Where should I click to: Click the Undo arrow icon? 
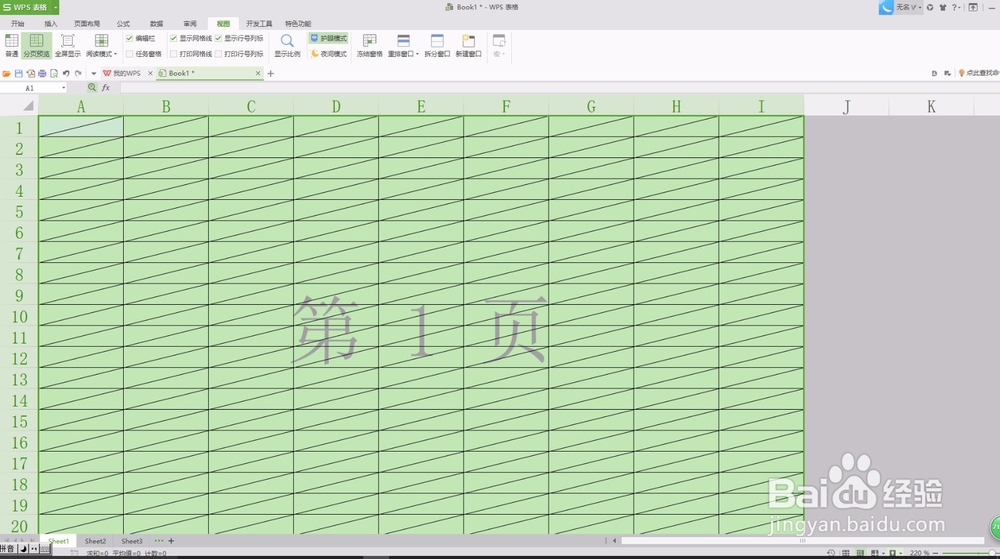[x=66, y=73]
